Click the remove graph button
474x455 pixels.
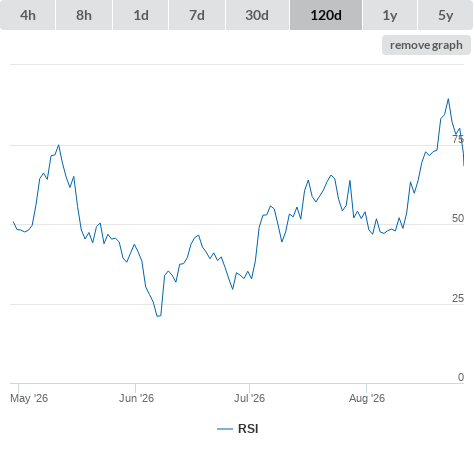coord(426,45)
